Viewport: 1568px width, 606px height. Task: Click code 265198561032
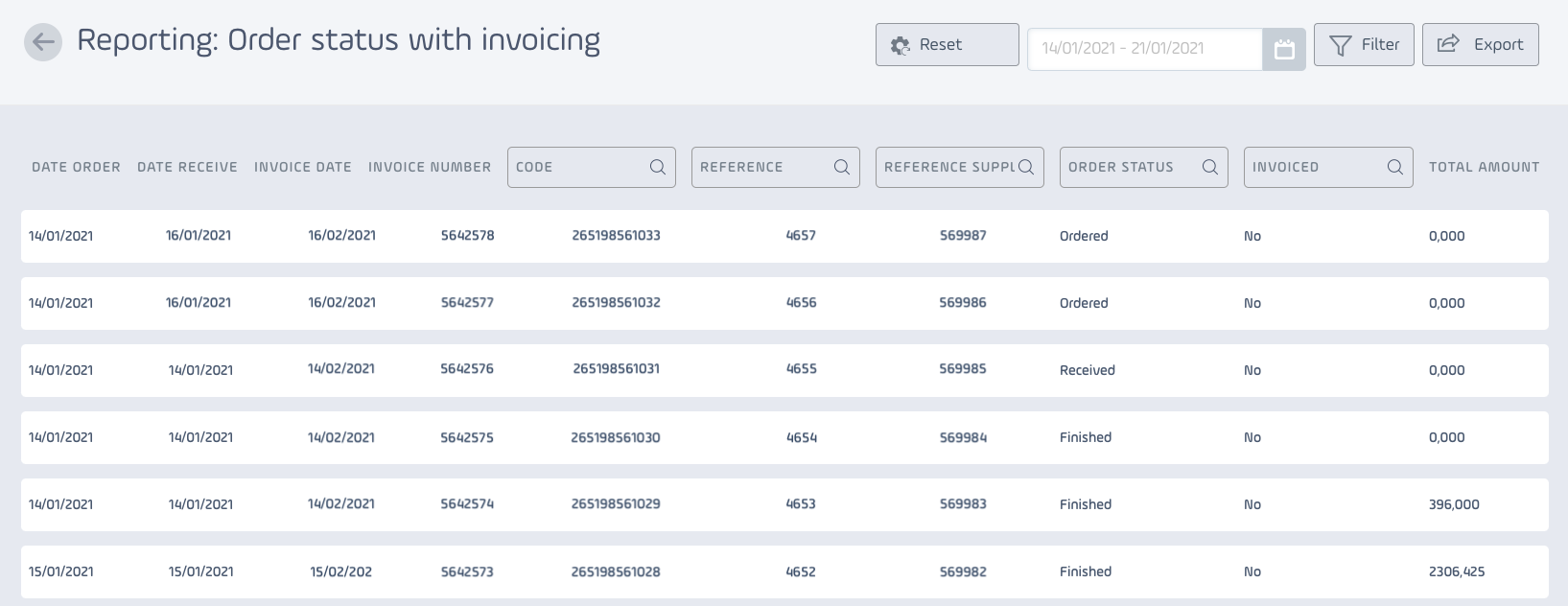(617, 303)
